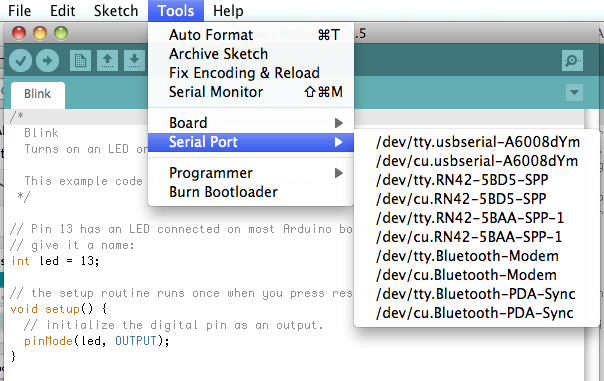Choose Archive Sketch menu item
604x381 pixels.
(251, 54)
